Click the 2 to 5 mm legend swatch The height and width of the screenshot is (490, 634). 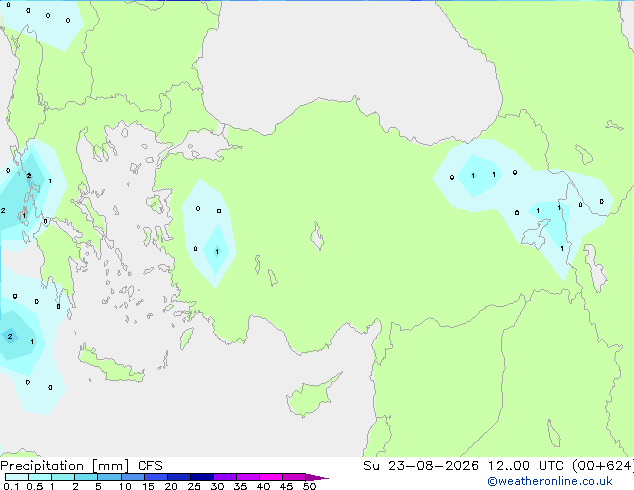tap(86, 477)
